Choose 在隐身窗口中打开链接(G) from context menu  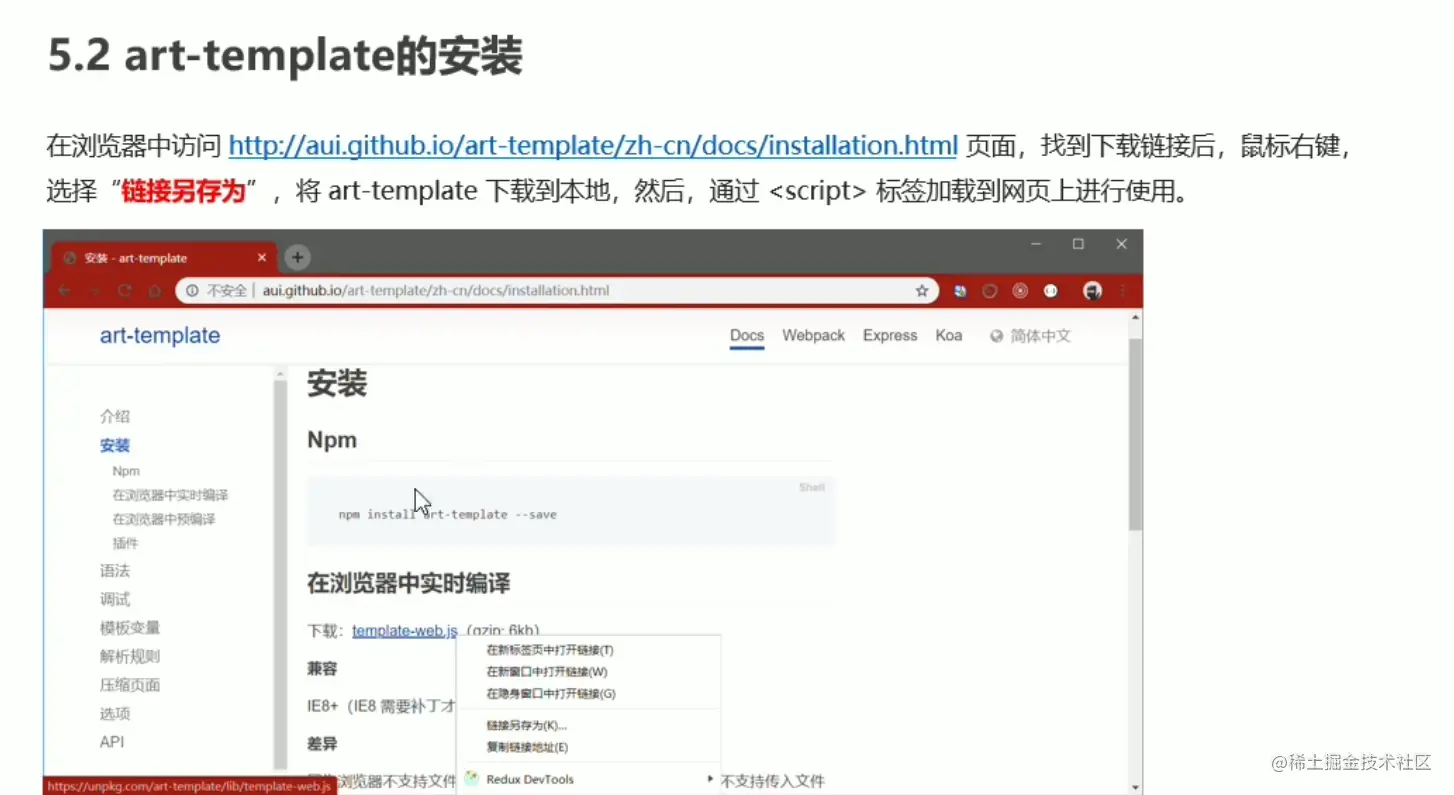[x=588, y=694]
